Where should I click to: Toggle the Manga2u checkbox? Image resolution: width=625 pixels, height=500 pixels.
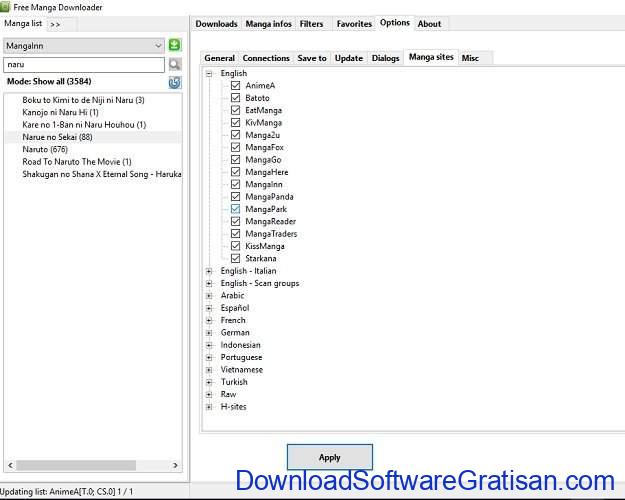tap(236, 135)
